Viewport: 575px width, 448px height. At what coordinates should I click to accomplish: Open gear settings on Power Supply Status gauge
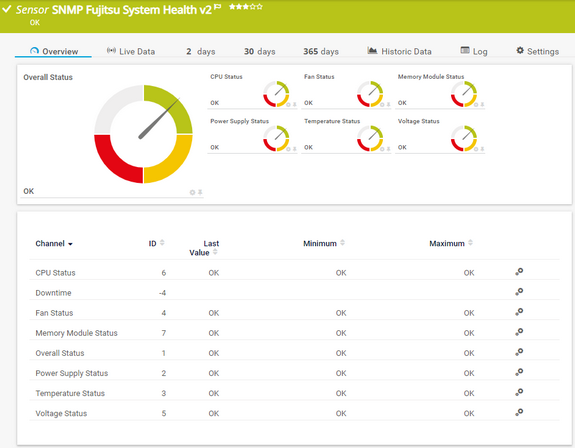(x=288, y=149)
